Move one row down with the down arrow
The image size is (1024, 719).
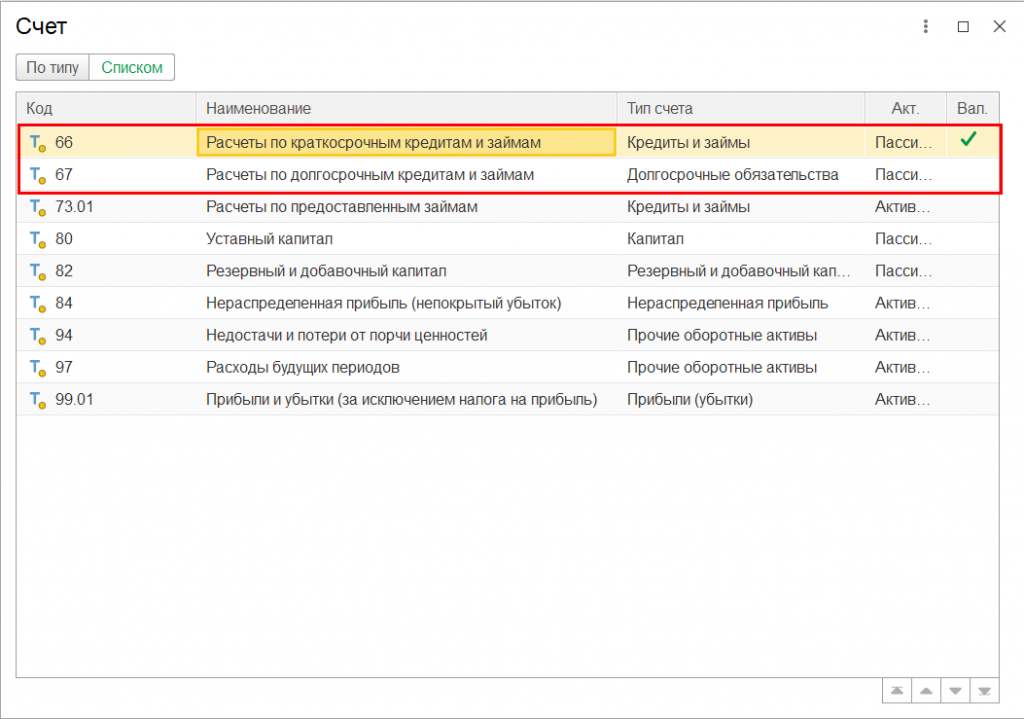pos(956,691)
